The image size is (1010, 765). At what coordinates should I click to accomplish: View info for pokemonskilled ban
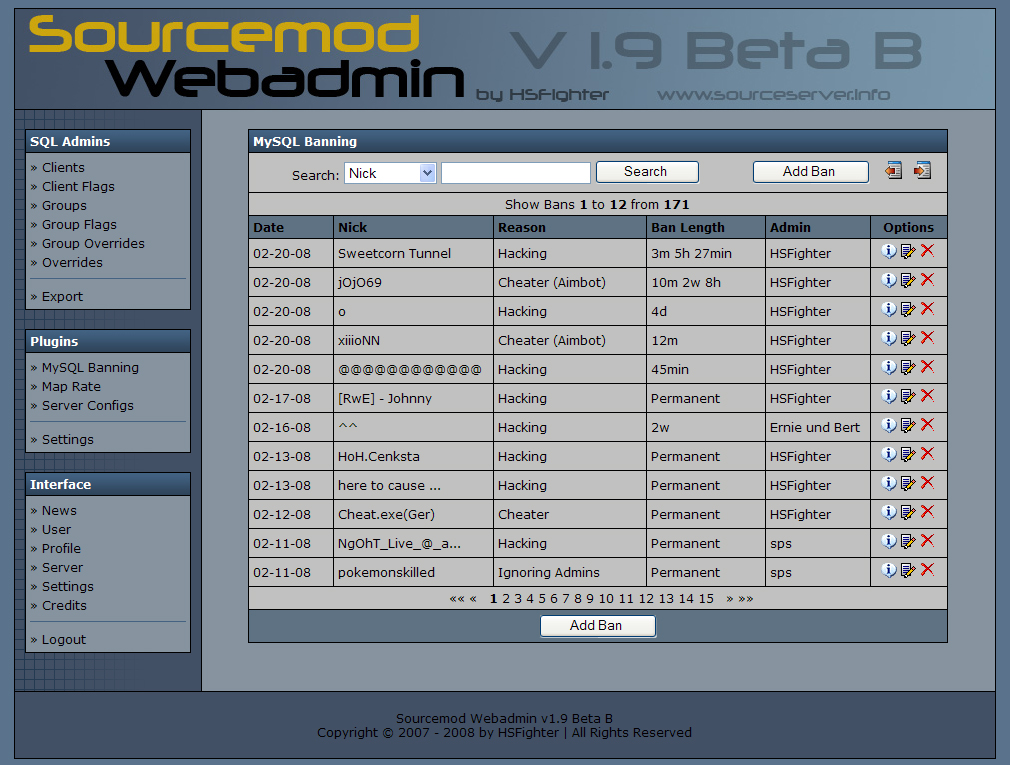click(x=889, y=570)
